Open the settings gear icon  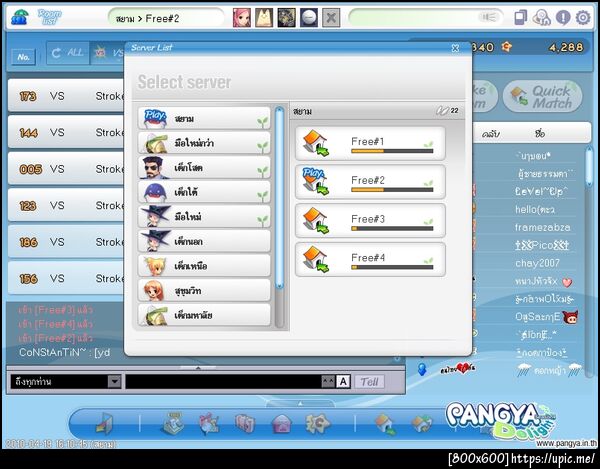click(583, 18)
